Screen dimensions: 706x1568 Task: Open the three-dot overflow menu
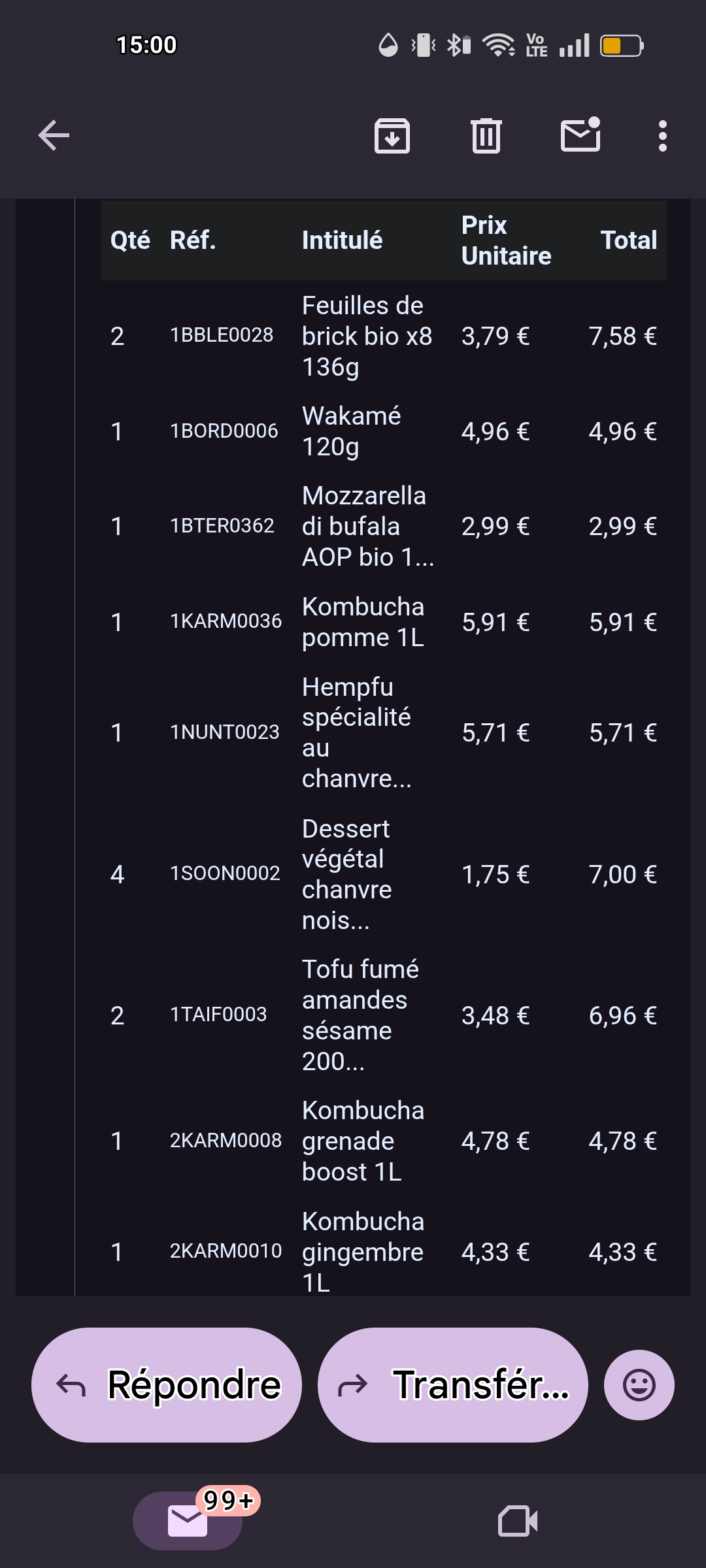662,136
